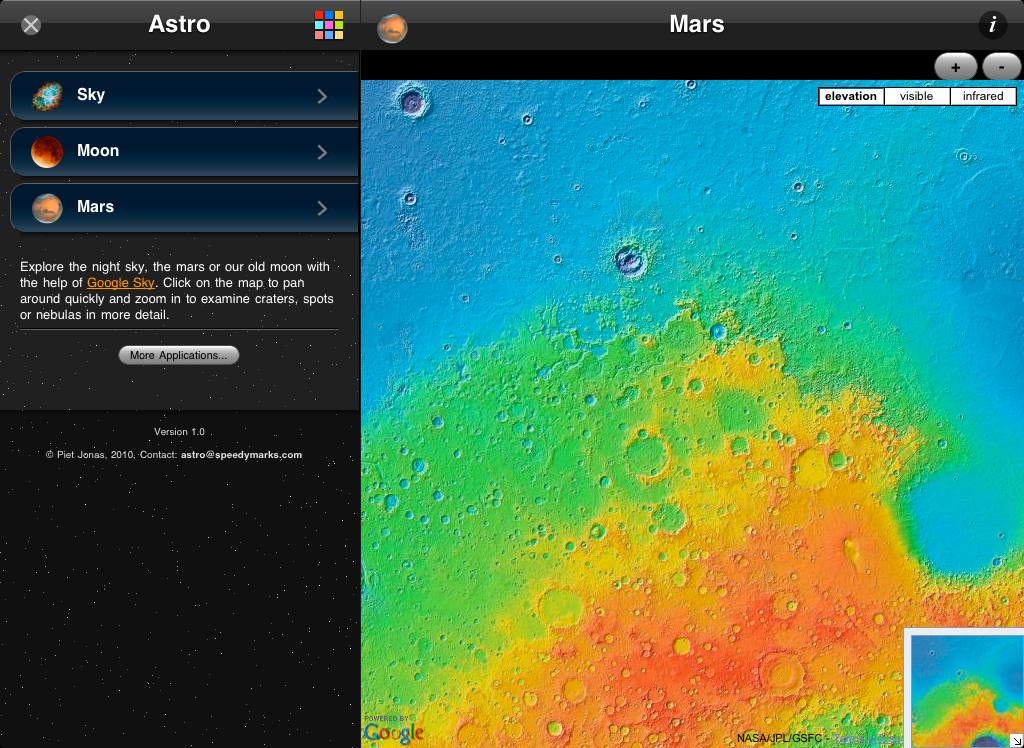Switch to the visible map layer

point(916,96)
